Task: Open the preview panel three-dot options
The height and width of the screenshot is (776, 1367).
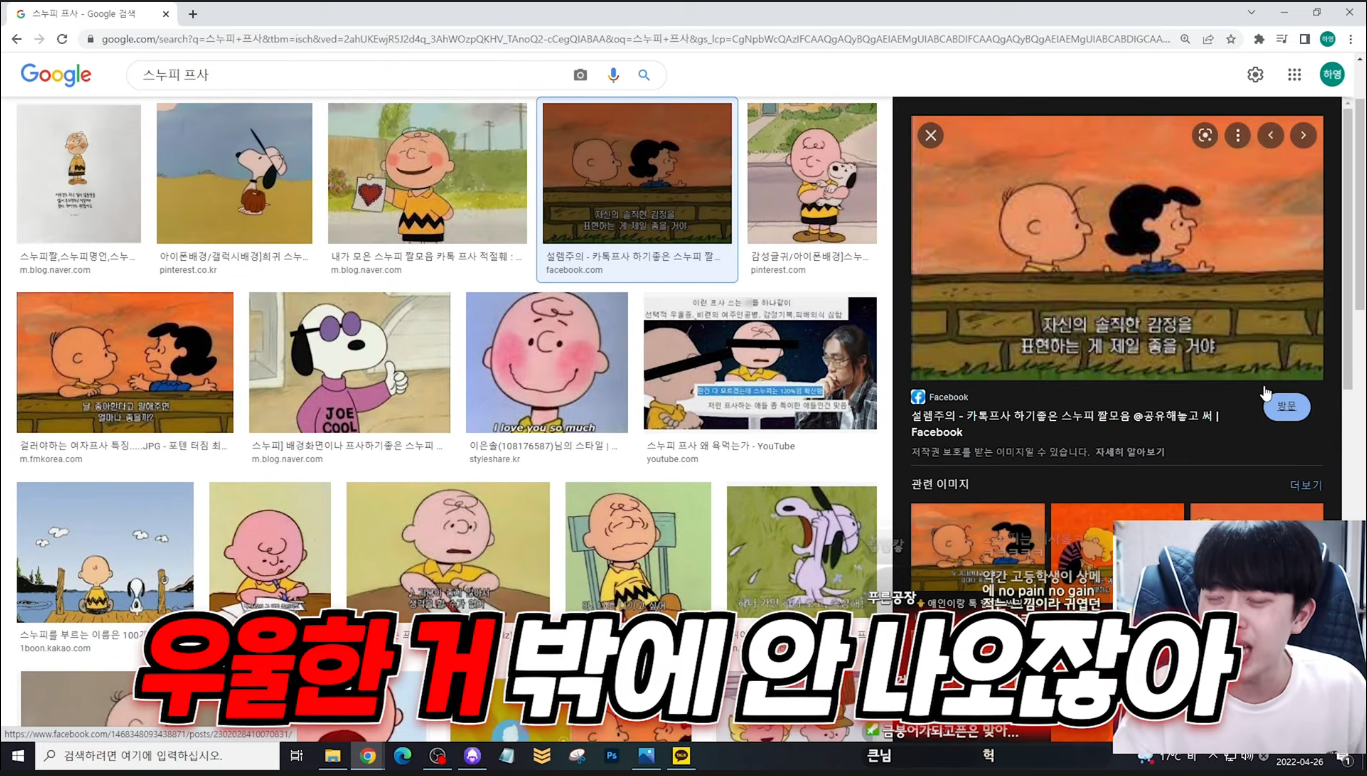Action: [1238, 135]
